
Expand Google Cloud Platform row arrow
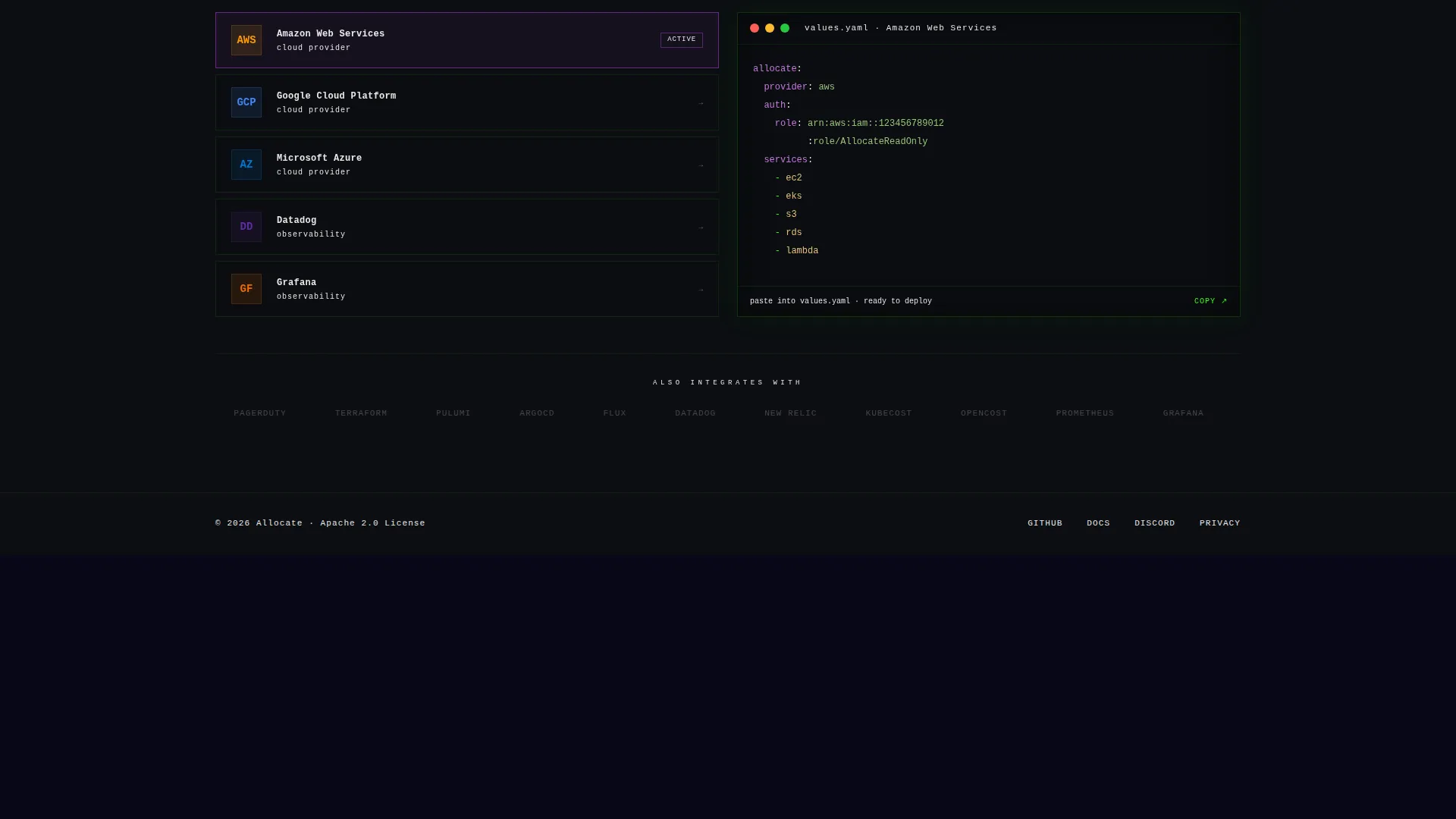[701, 103]
